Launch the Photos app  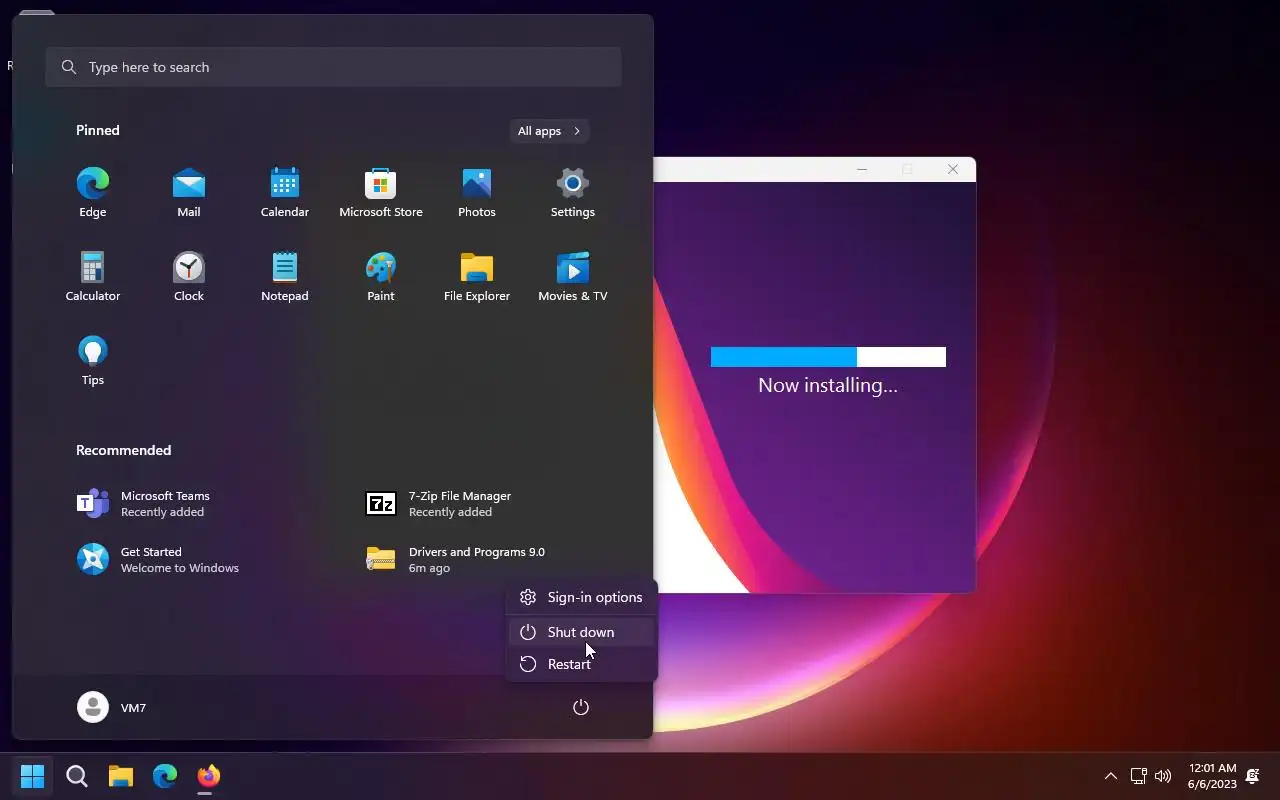point(477,192)
